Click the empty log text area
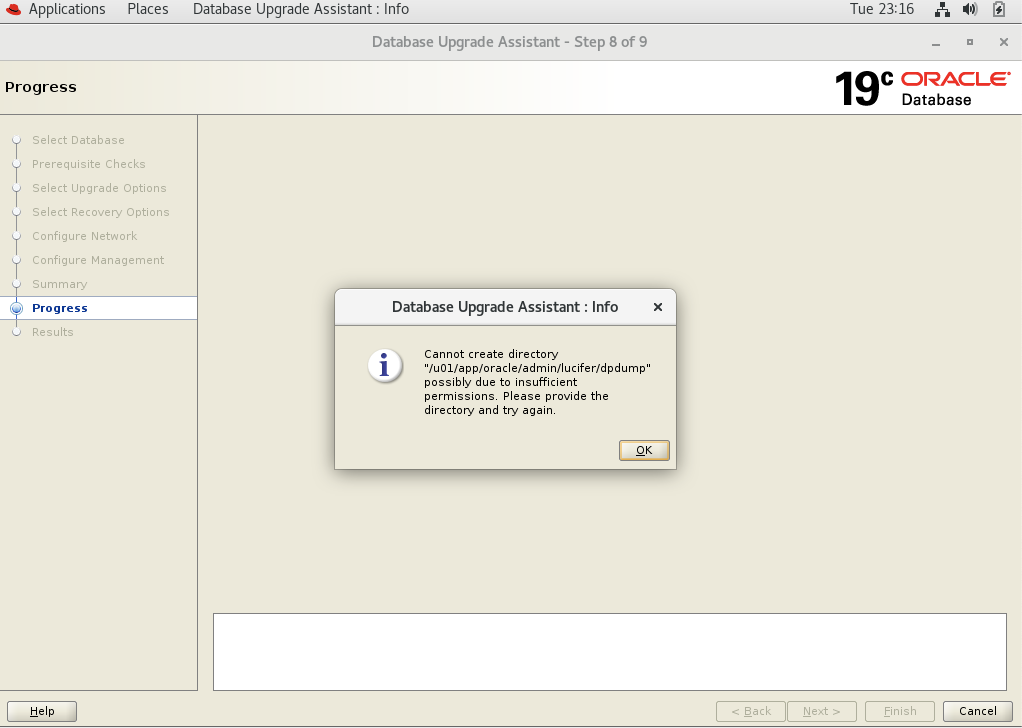The height and width of the screenshot is (728, 1022). coord(609,652)
